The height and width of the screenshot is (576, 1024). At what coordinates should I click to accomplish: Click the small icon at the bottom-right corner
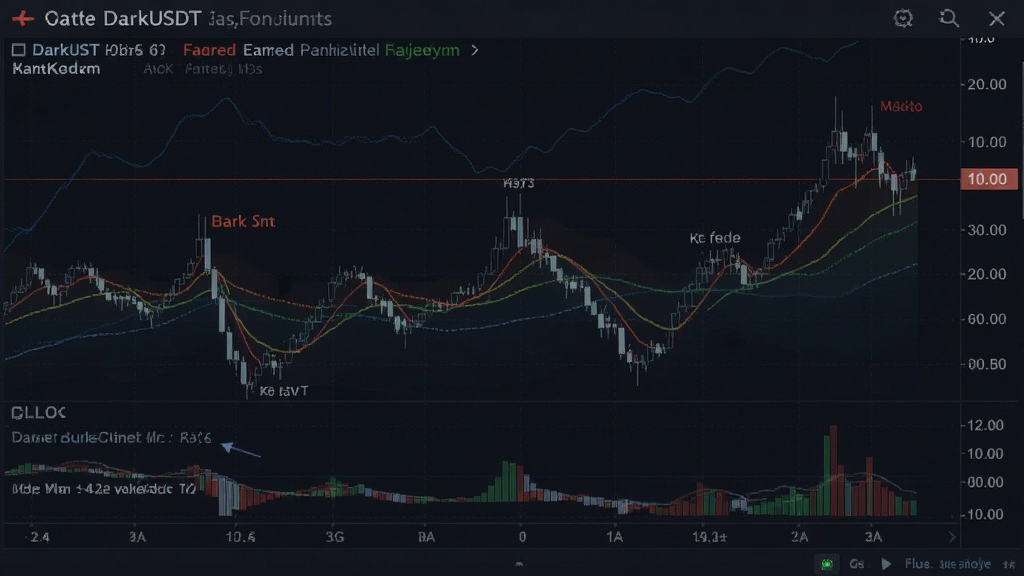pos(1010,564)
